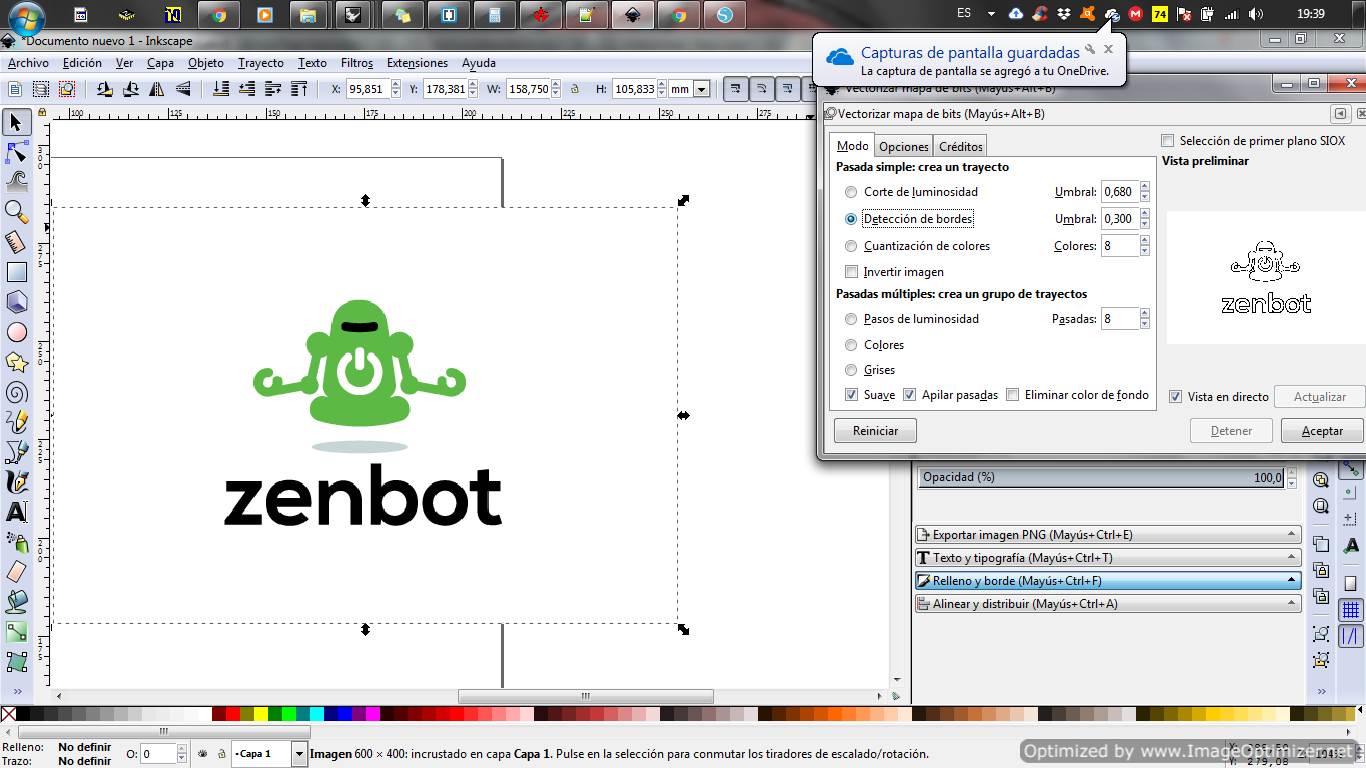Image resolution: width=1366 pixels, height=768 pixels.
Task: Select Pasos de luminosidad radio button
Action: [851, 319]
